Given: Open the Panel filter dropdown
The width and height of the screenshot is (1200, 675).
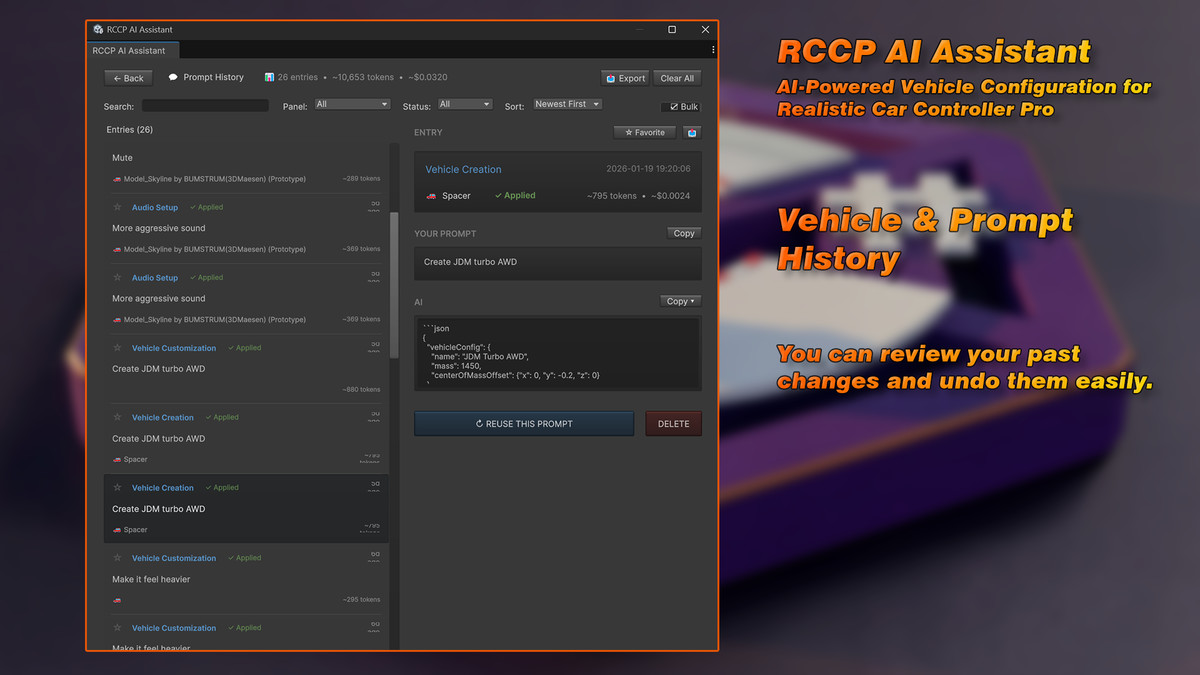Looking at the screenshot, I should [352, 104].
